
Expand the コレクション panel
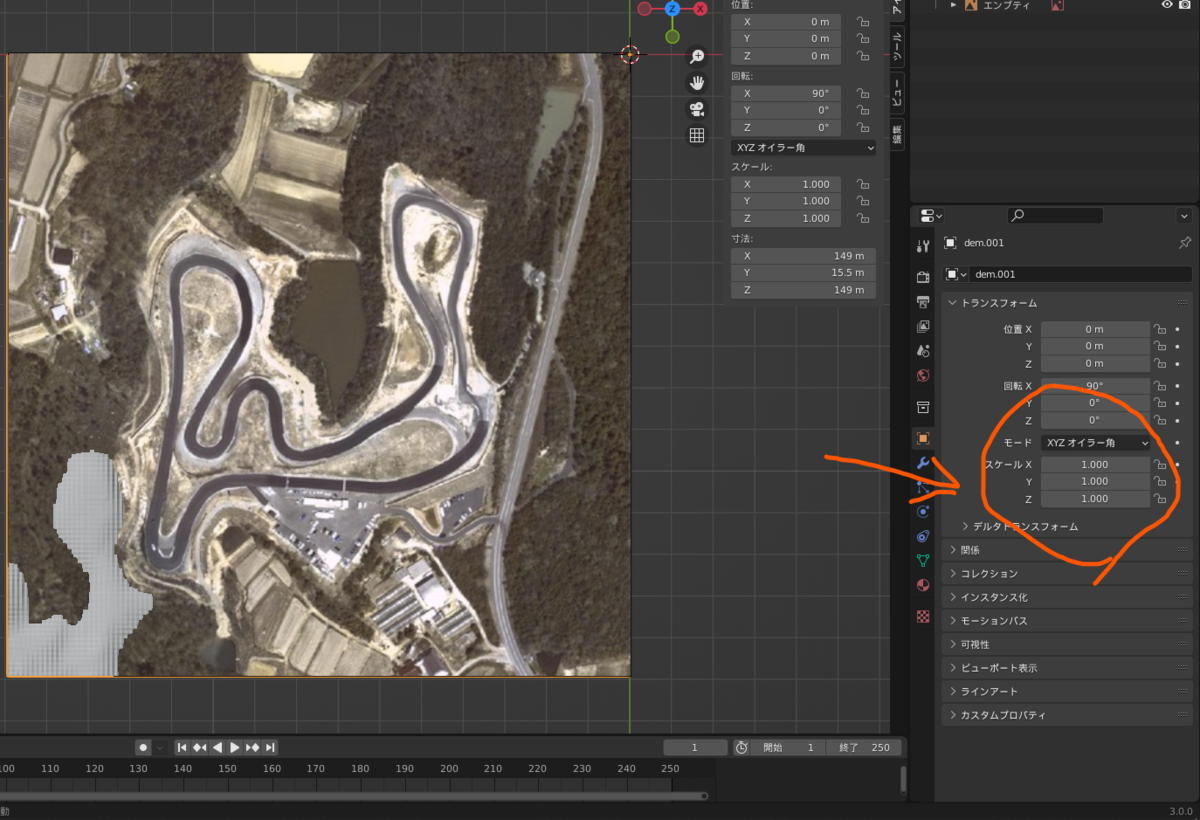952,573
